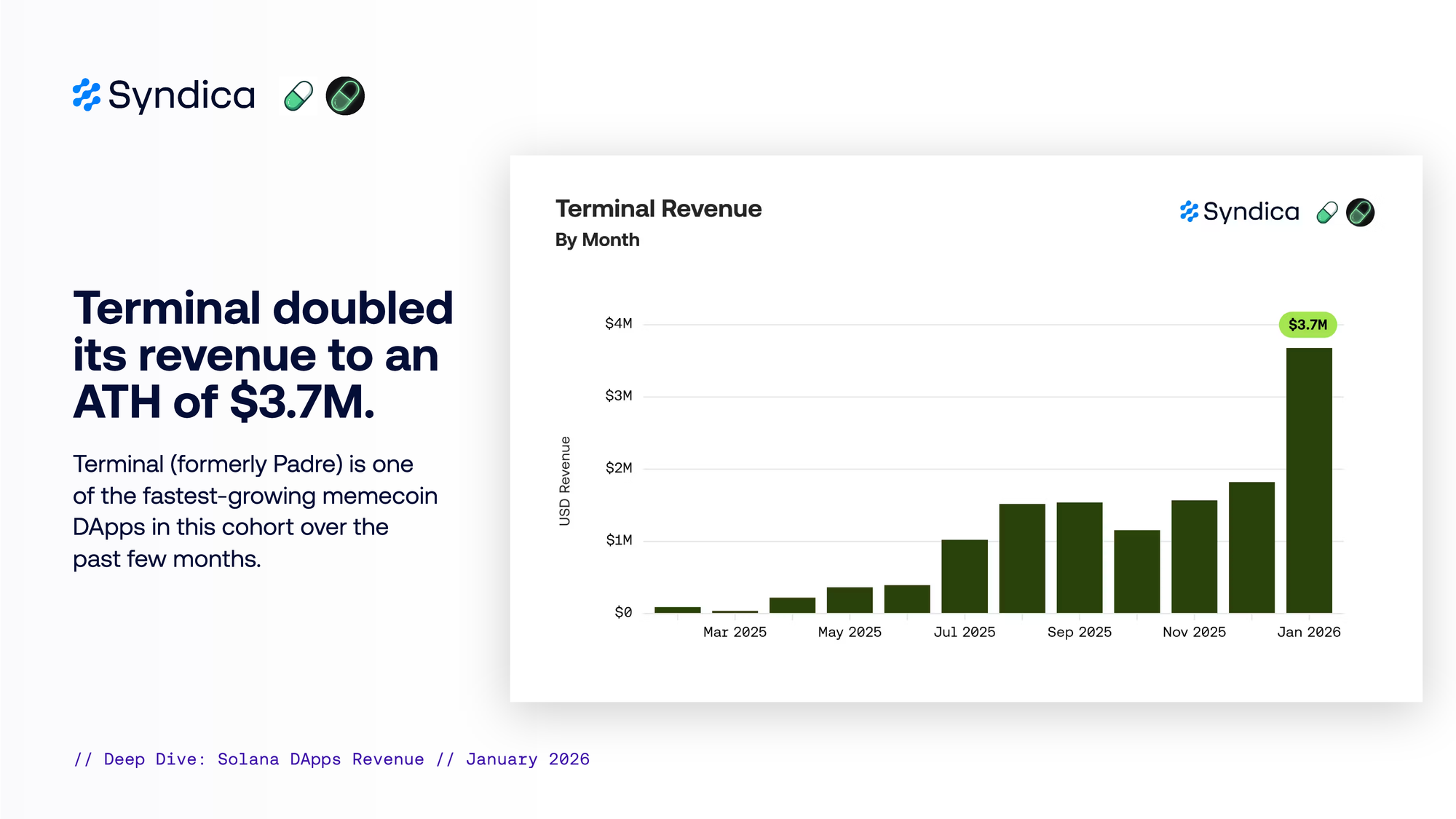This screenshot has width=1456, height=819.
Task: Click the Mar 2025 axis label
Action: pyautogui.click(x=735, y=632)
